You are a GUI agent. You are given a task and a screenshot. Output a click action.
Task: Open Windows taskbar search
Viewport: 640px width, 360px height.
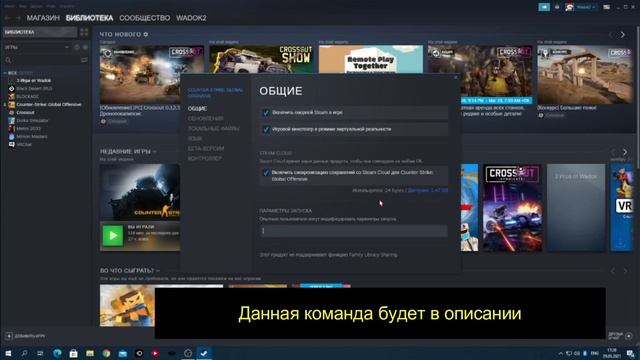click(x=24, y=353)
